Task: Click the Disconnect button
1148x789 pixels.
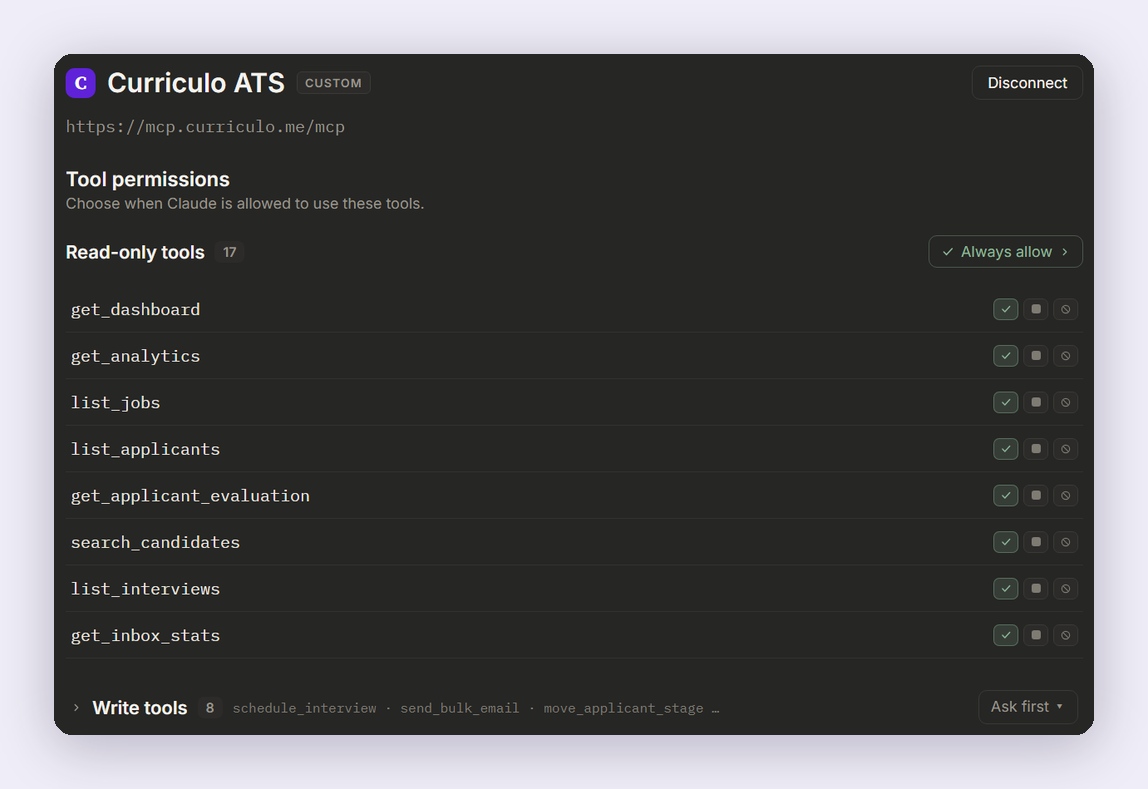Action: [1026, 83]
